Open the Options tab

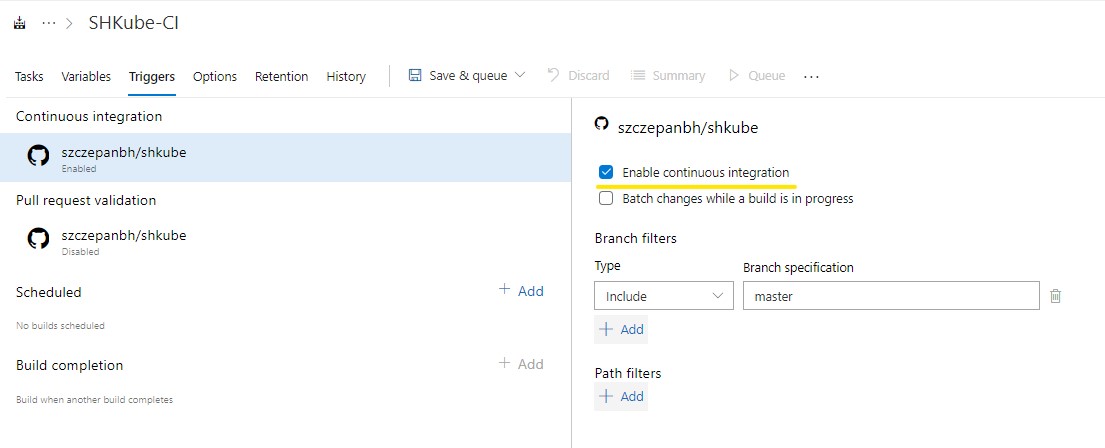[215, 76]
